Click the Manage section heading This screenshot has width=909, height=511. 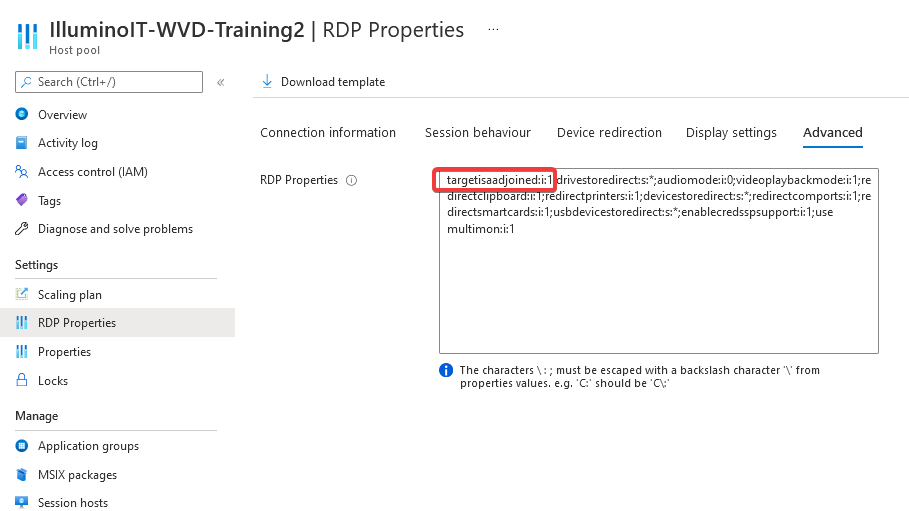pyautogui.click(x=37, y=416)
